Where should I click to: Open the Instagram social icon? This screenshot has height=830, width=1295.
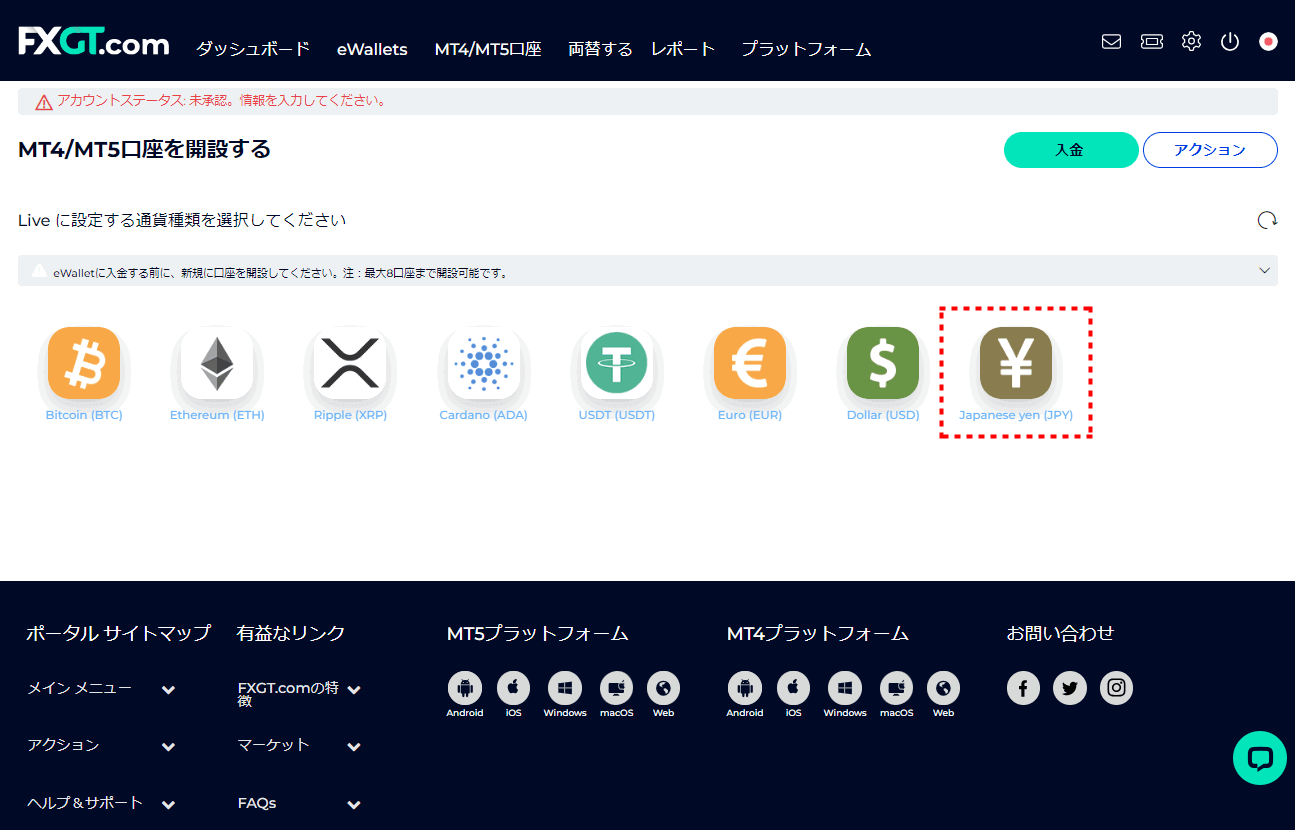click(1116, 688)
